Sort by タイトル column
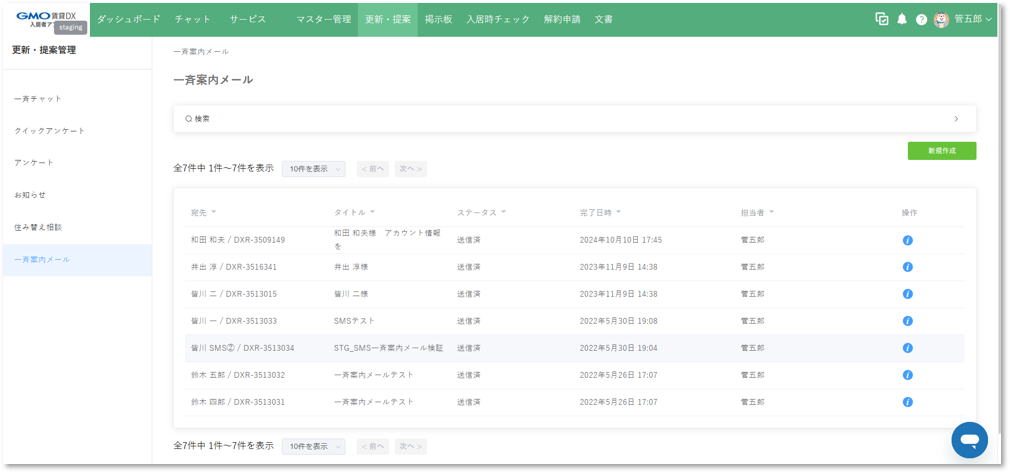The width and height of the screenshot is (1010, 473). [x=354, y=213]
